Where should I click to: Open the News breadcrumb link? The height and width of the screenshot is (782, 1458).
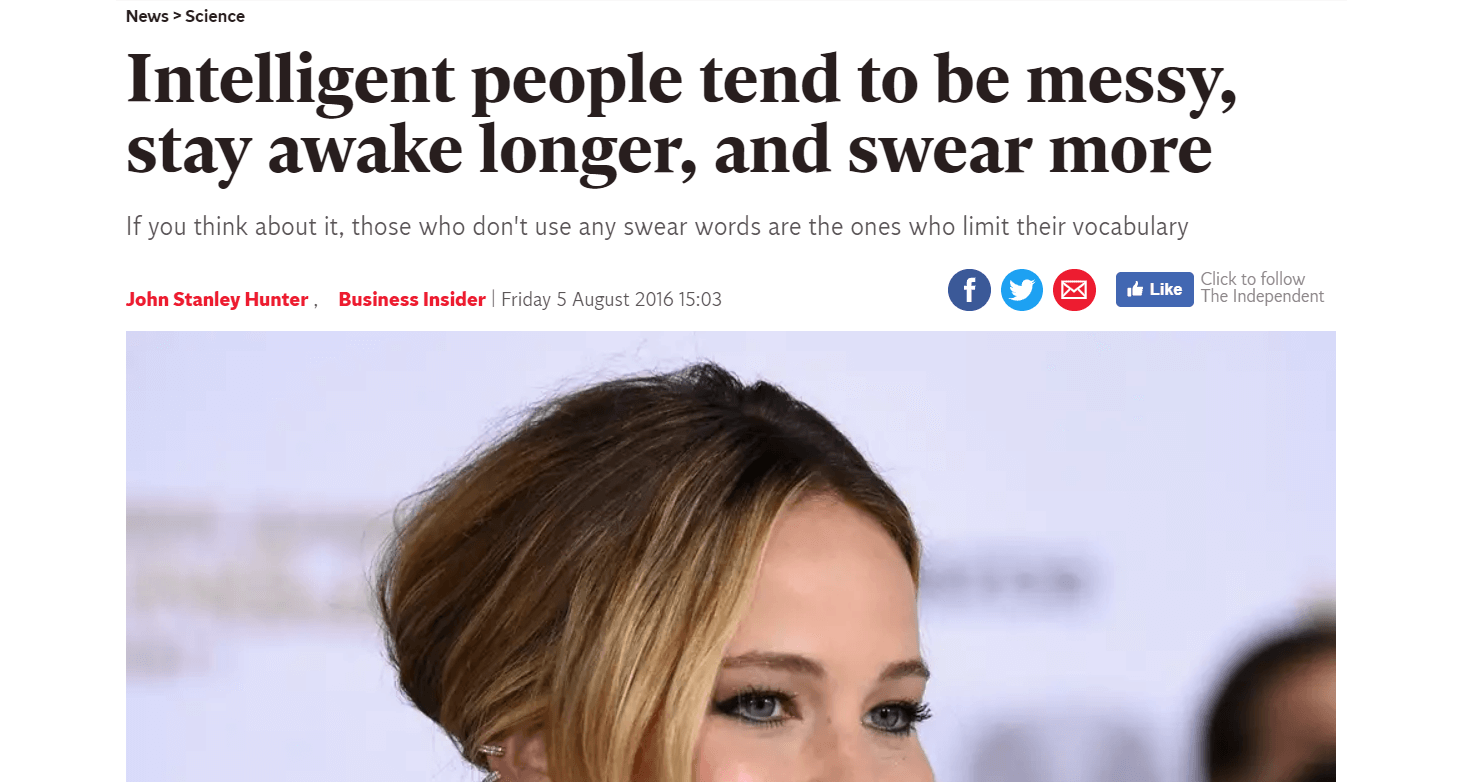tap(147, 16)
